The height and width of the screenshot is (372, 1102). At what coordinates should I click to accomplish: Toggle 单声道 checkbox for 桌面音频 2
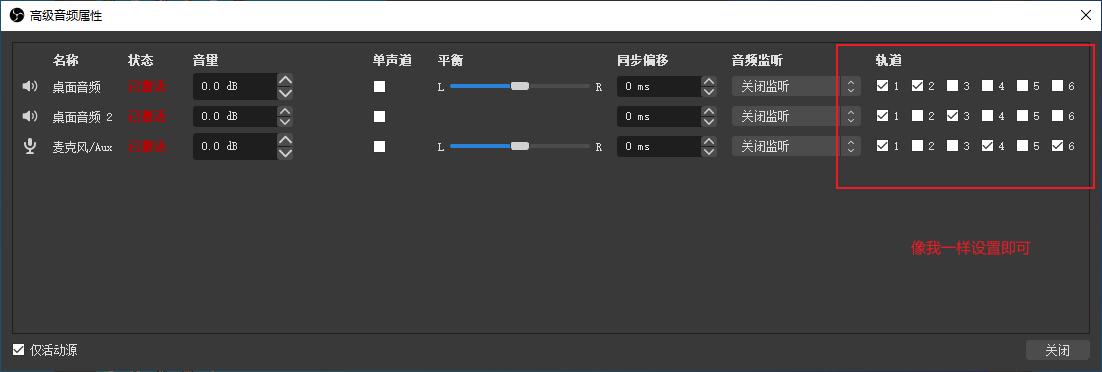pos(380,117)
